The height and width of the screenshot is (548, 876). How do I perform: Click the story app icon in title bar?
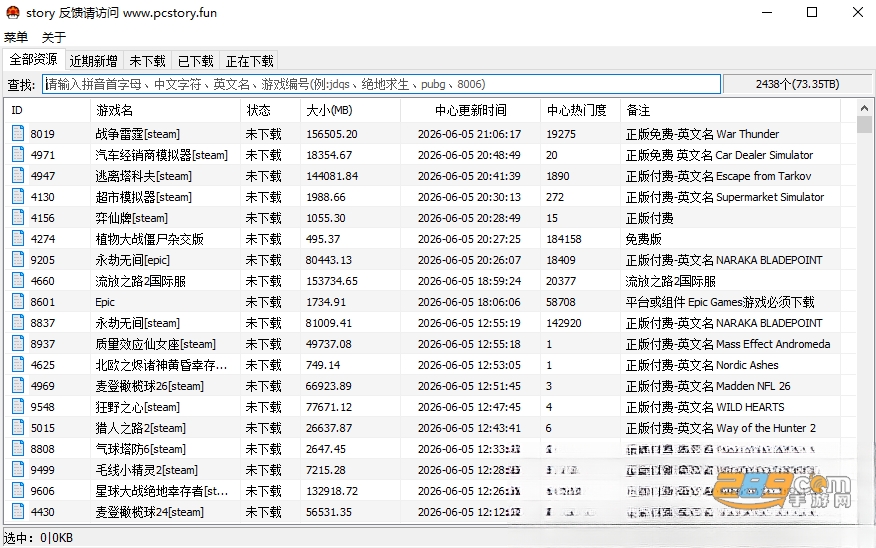tap(12, 12)
